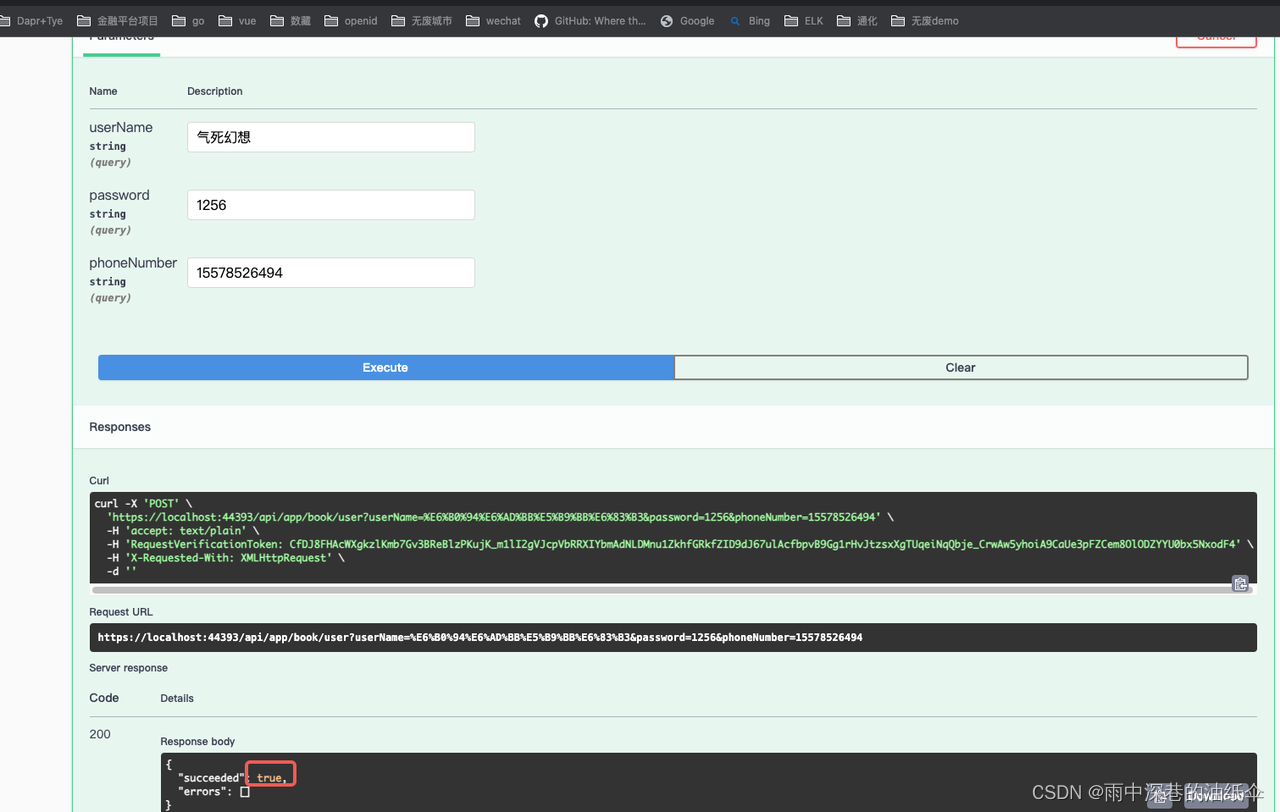Image resolution: width=1280 pixels, height=812 pixels.
Task: Focus the phoneNumber input field
Action: (331, 273)
